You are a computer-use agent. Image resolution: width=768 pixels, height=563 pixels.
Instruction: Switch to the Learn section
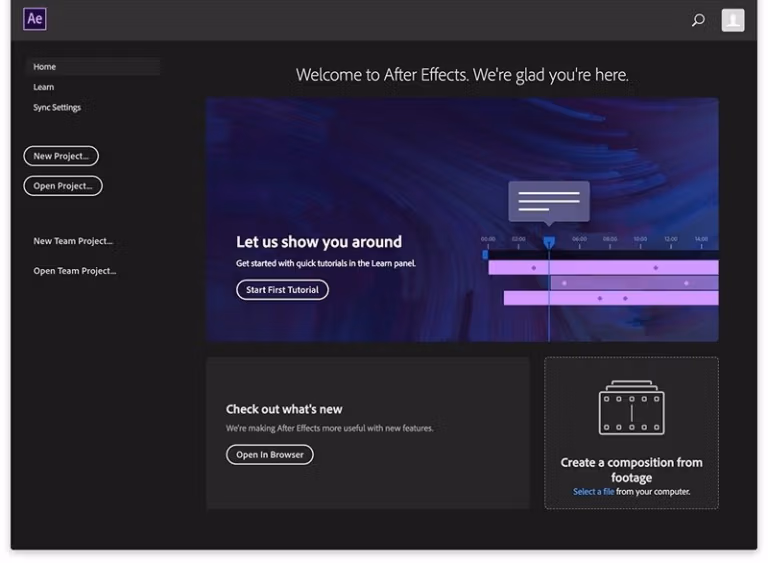click(44, 87)
